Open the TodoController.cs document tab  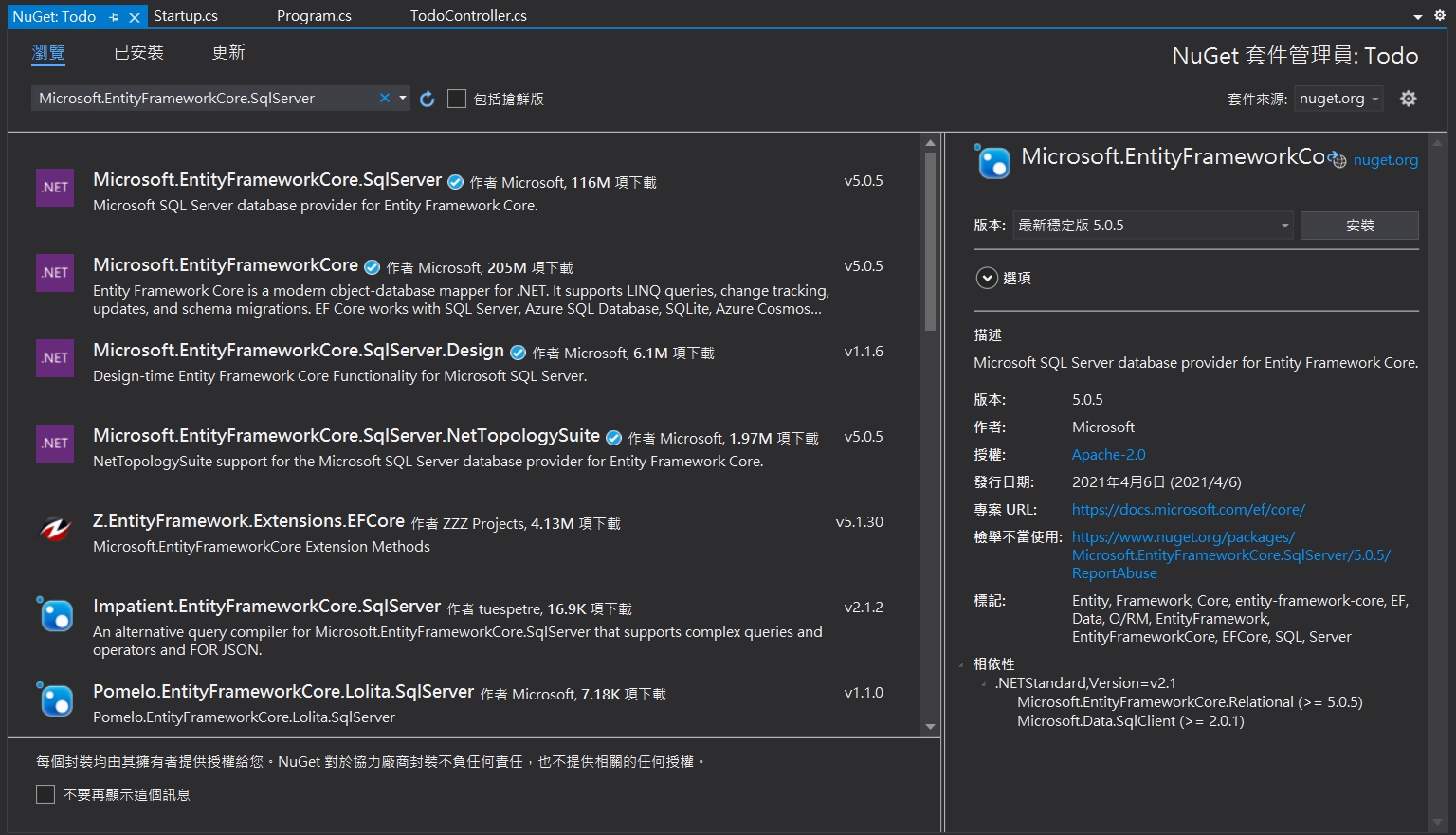coord(468,16)
